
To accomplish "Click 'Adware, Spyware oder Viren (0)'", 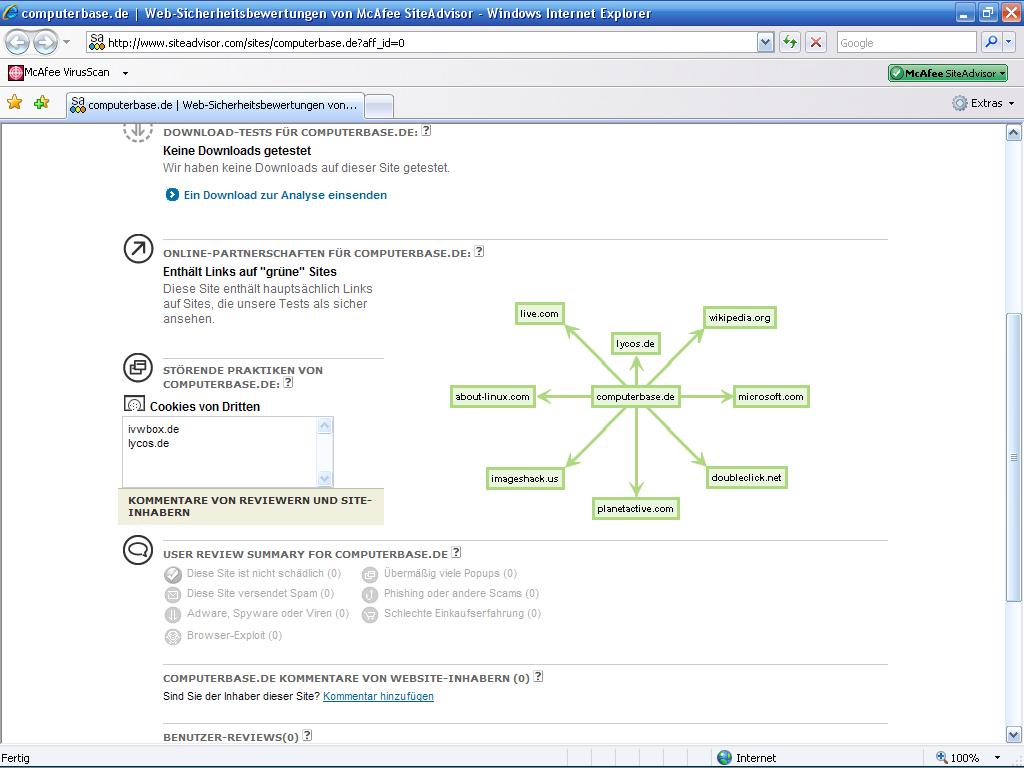I will pos(268,613).
